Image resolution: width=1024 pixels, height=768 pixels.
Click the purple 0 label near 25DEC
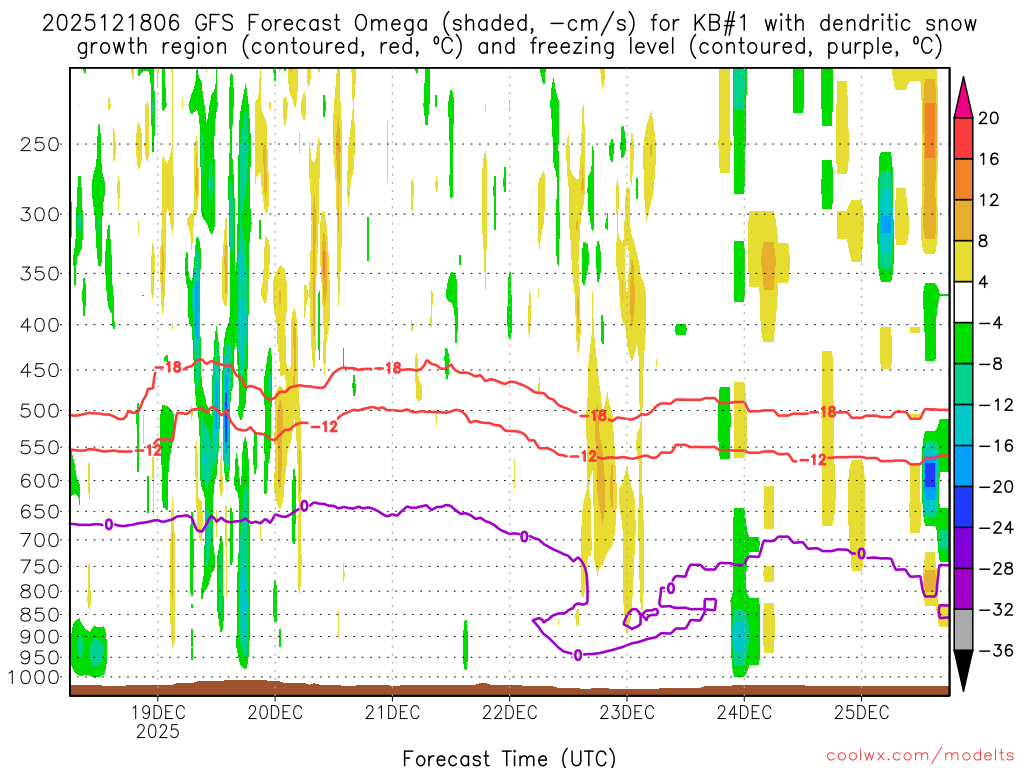pyautogui.click(x=861, y=554)
